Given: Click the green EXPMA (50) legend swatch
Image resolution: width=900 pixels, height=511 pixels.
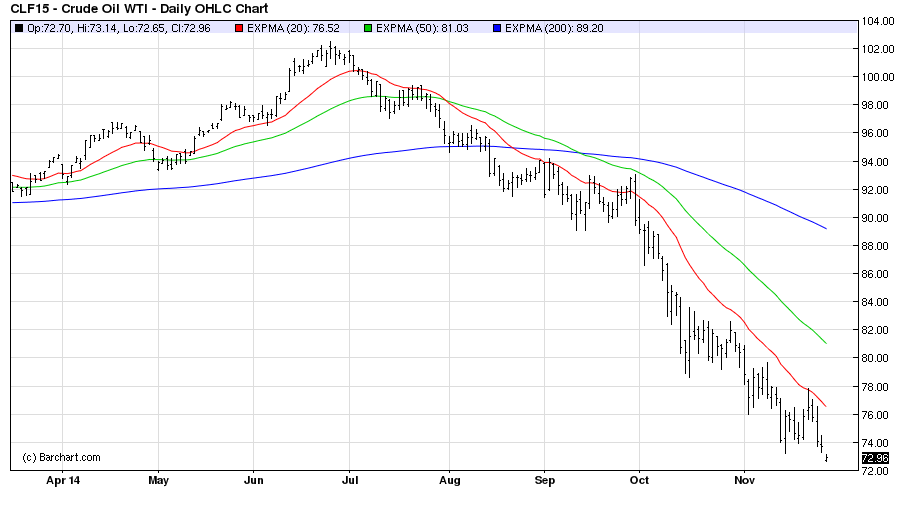Looking at the screenshot, I should pos(369,27).
